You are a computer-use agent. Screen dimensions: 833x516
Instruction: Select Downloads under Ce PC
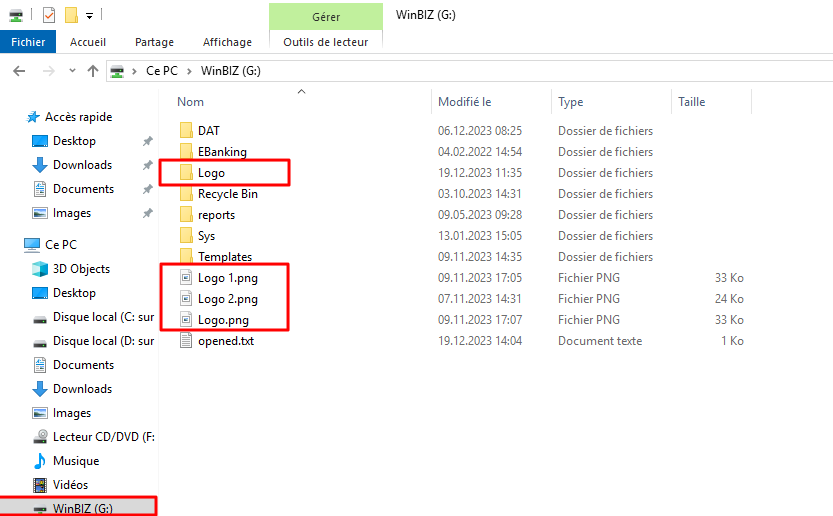click(82, 389)
